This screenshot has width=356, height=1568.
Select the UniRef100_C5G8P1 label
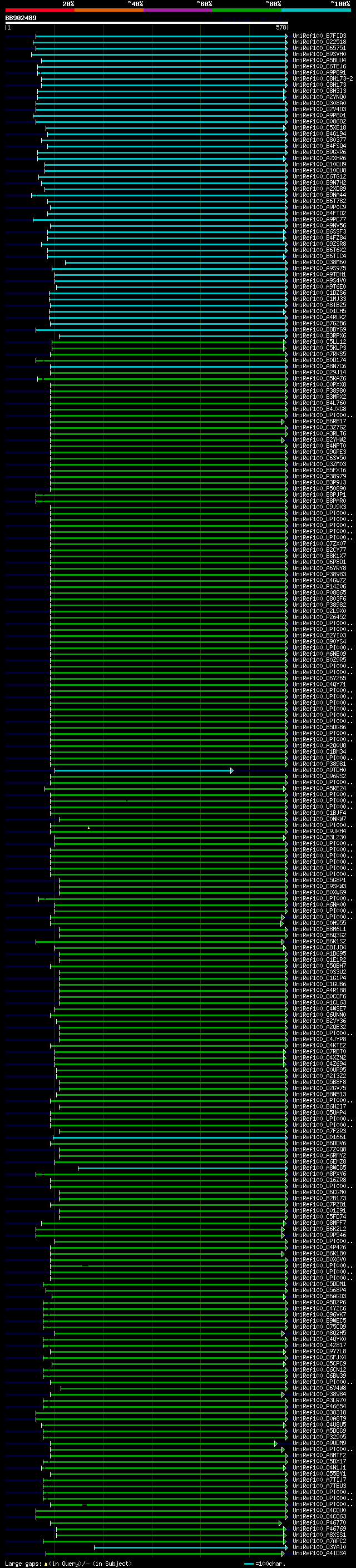tap(319, 880)
